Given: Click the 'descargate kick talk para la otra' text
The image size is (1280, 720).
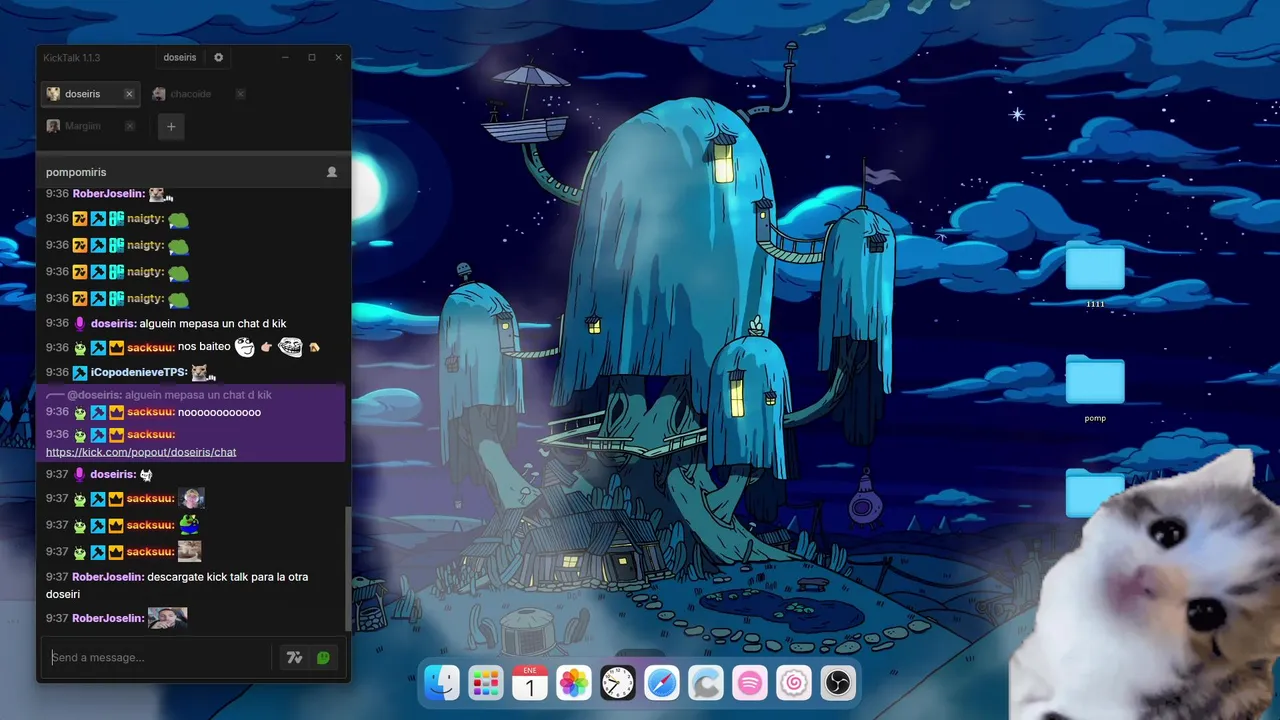Looking at the screenshot, I should coord(227,577).
